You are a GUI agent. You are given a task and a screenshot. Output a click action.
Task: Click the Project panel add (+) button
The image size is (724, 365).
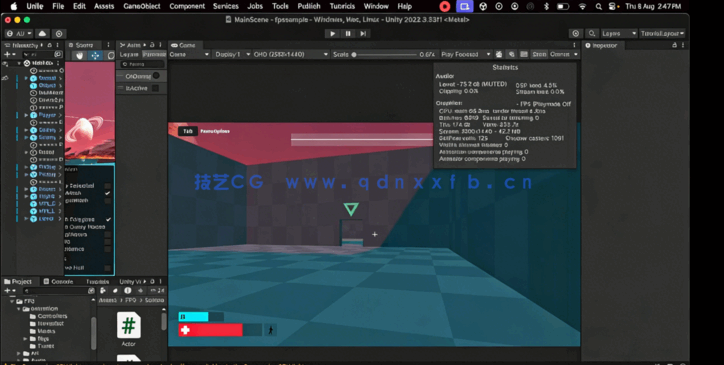9,291
